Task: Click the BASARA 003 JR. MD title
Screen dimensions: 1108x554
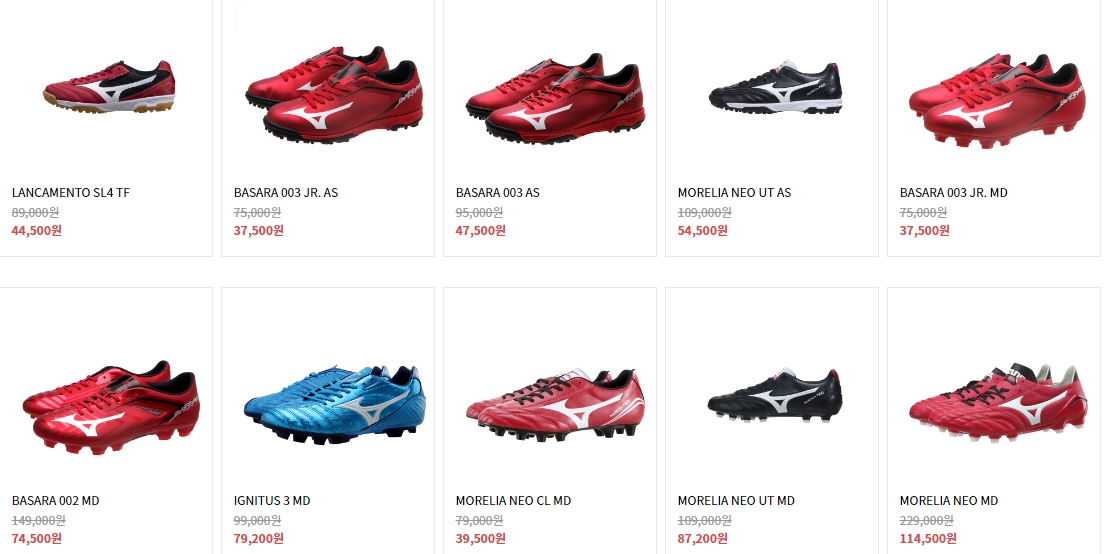Action: tap(953, 192)
